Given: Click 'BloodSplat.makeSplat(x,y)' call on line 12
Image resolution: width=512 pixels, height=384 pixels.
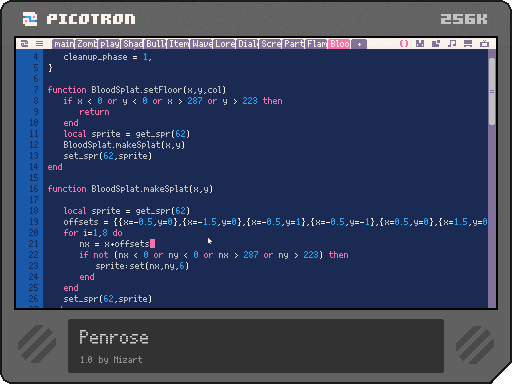Looking at the screenshot, I should pyautogui.click(x=124, y=145).
